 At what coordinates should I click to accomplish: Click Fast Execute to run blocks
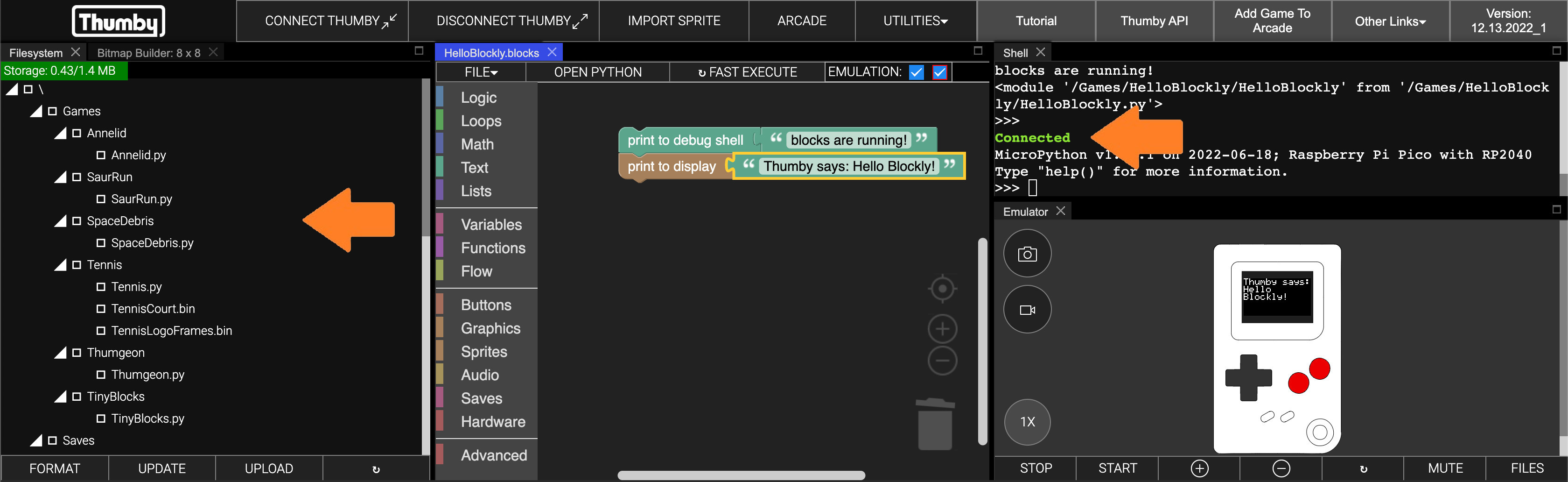(x=747, y=72)
